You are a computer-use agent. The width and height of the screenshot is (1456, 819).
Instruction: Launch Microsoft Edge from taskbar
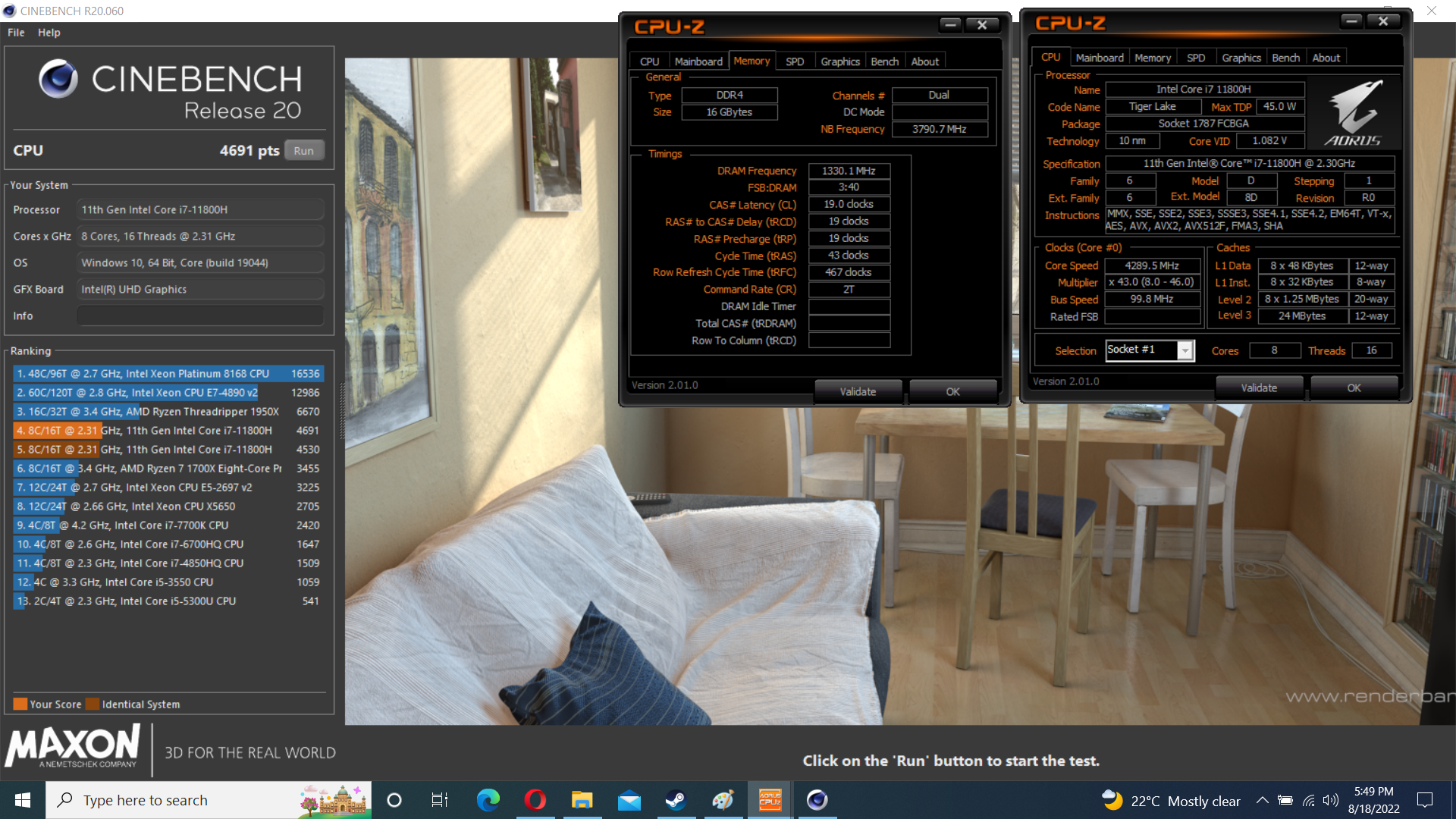[x=488, y=800]
